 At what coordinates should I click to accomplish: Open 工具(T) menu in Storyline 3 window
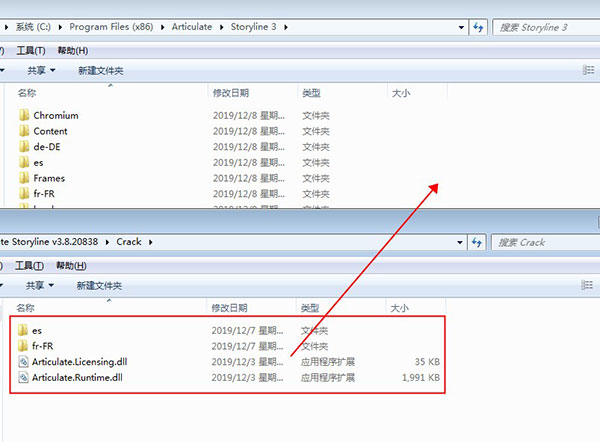[x=31, y=51]
